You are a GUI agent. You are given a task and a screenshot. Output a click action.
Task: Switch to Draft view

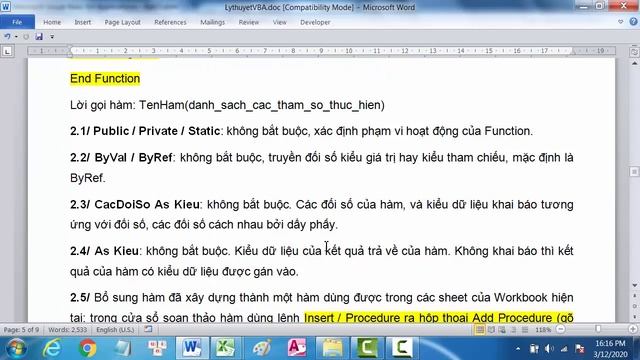click(x=525, y=329)
